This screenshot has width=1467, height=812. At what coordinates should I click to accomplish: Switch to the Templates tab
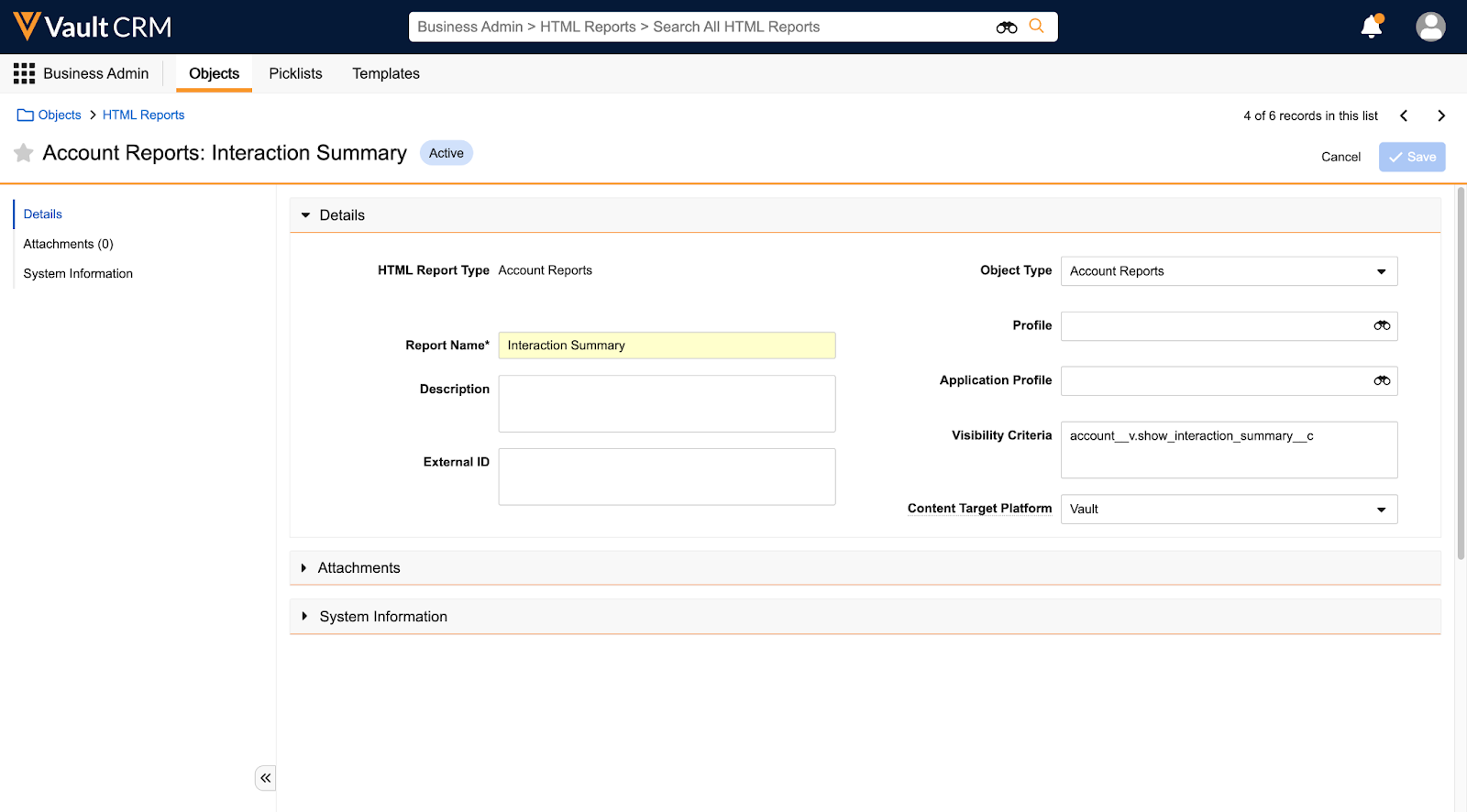385,73
